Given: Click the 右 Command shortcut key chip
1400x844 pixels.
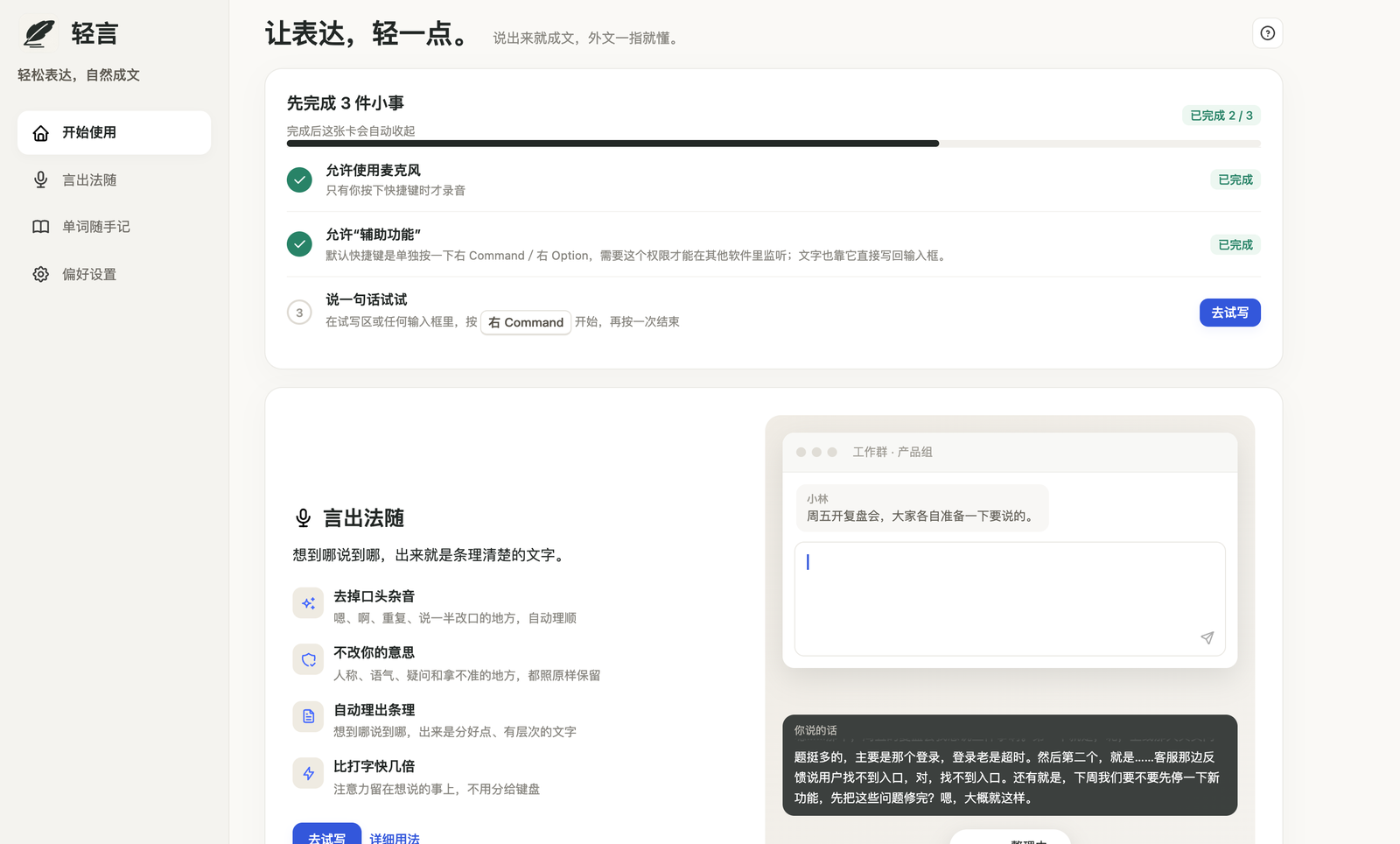Looking at the screenshot, I should (x=526, y=322).
